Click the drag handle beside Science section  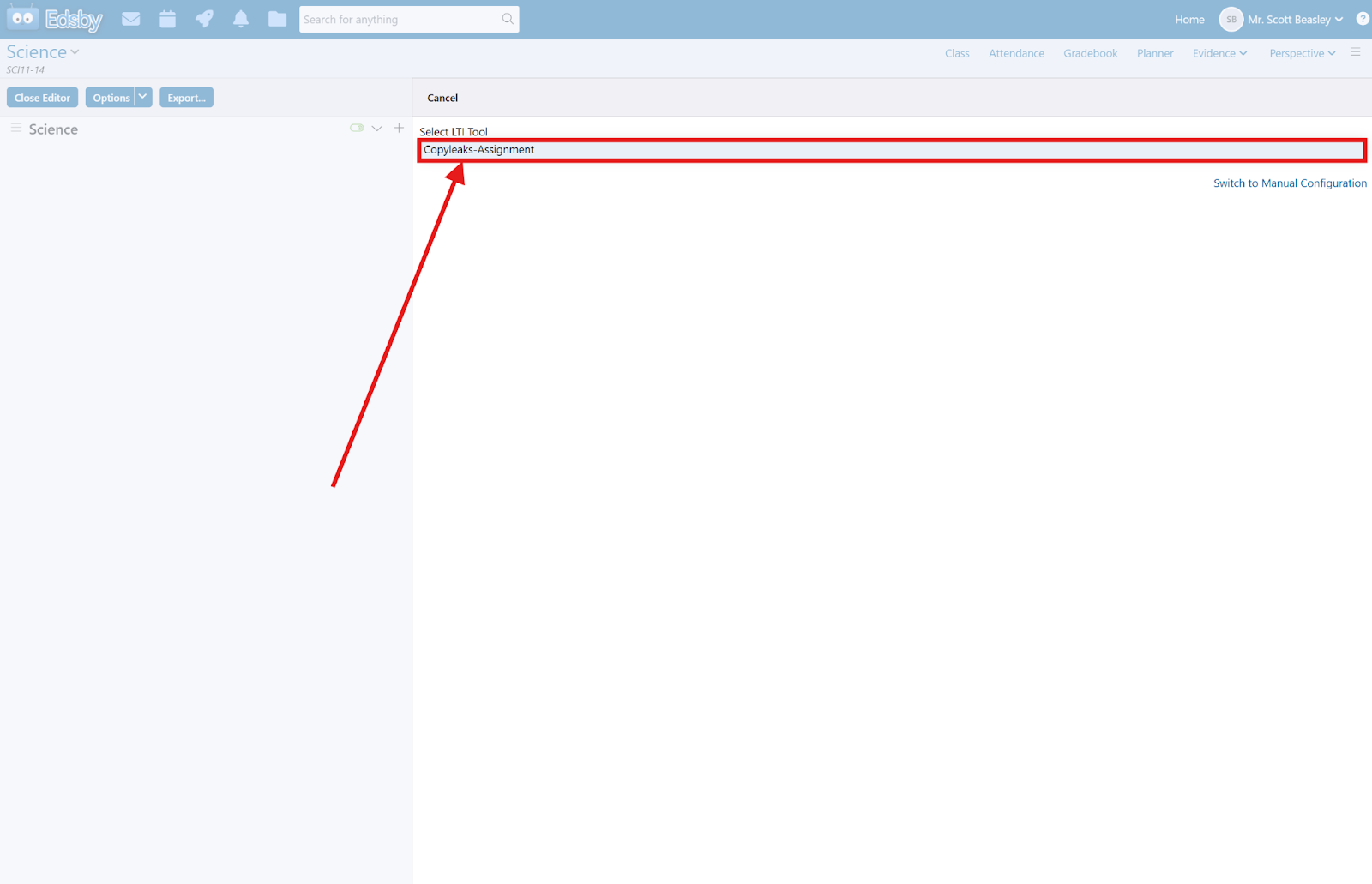click(x=16, y=128)
